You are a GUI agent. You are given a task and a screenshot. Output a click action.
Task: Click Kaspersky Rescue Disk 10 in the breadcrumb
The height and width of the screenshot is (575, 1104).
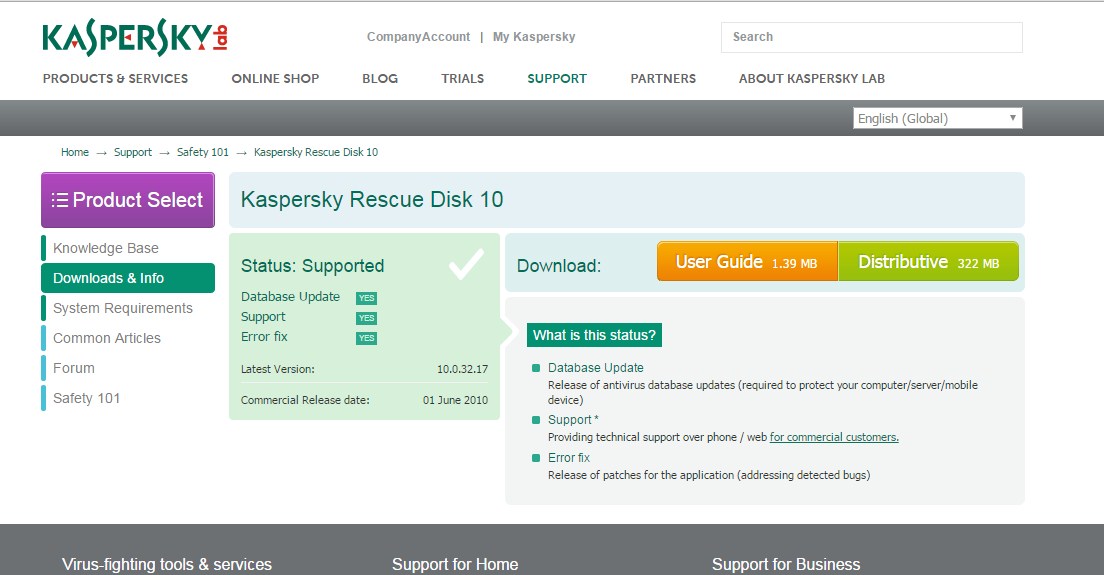coord(316,152)
